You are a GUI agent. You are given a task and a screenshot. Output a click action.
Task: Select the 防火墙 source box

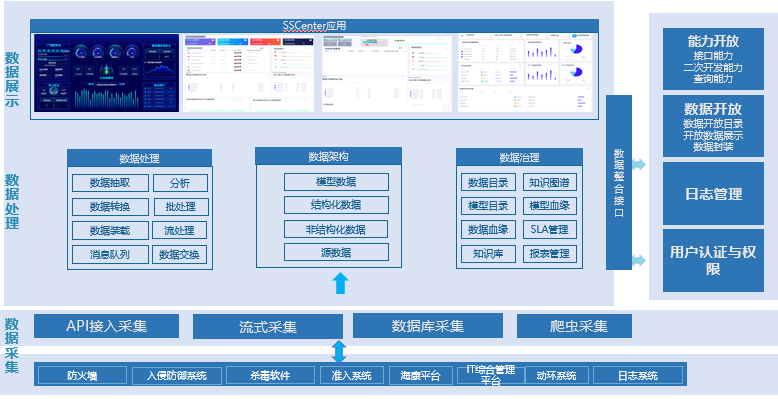(82, 376)
